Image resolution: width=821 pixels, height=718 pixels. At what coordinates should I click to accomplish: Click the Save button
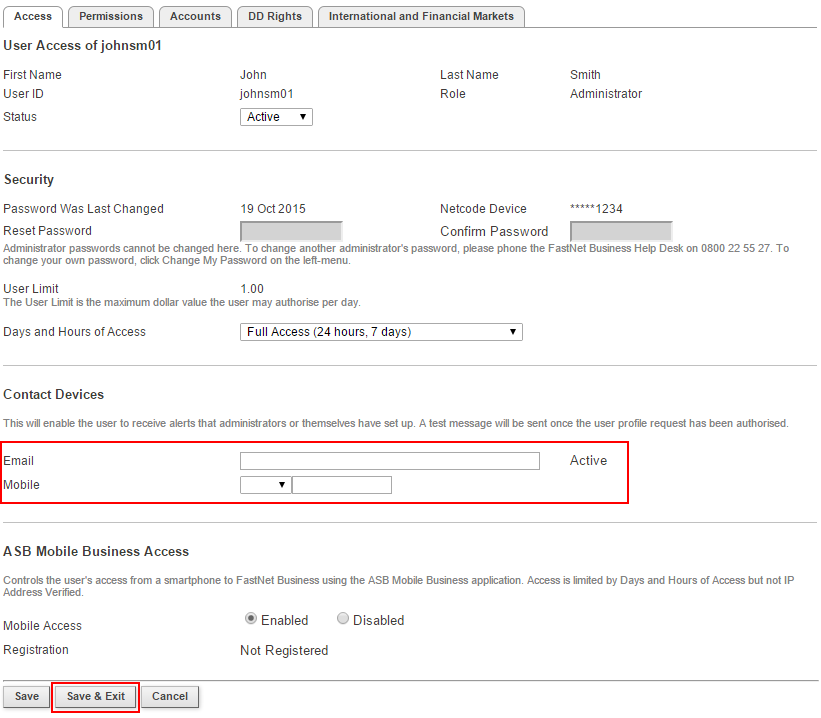click(27, 696)
